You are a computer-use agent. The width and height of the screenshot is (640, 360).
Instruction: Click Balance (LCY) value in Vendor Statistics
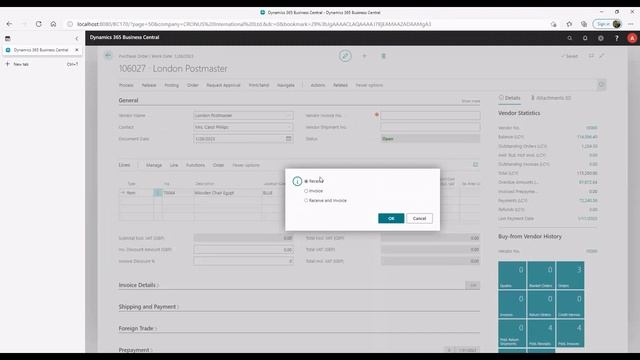[x=587, y=137]
